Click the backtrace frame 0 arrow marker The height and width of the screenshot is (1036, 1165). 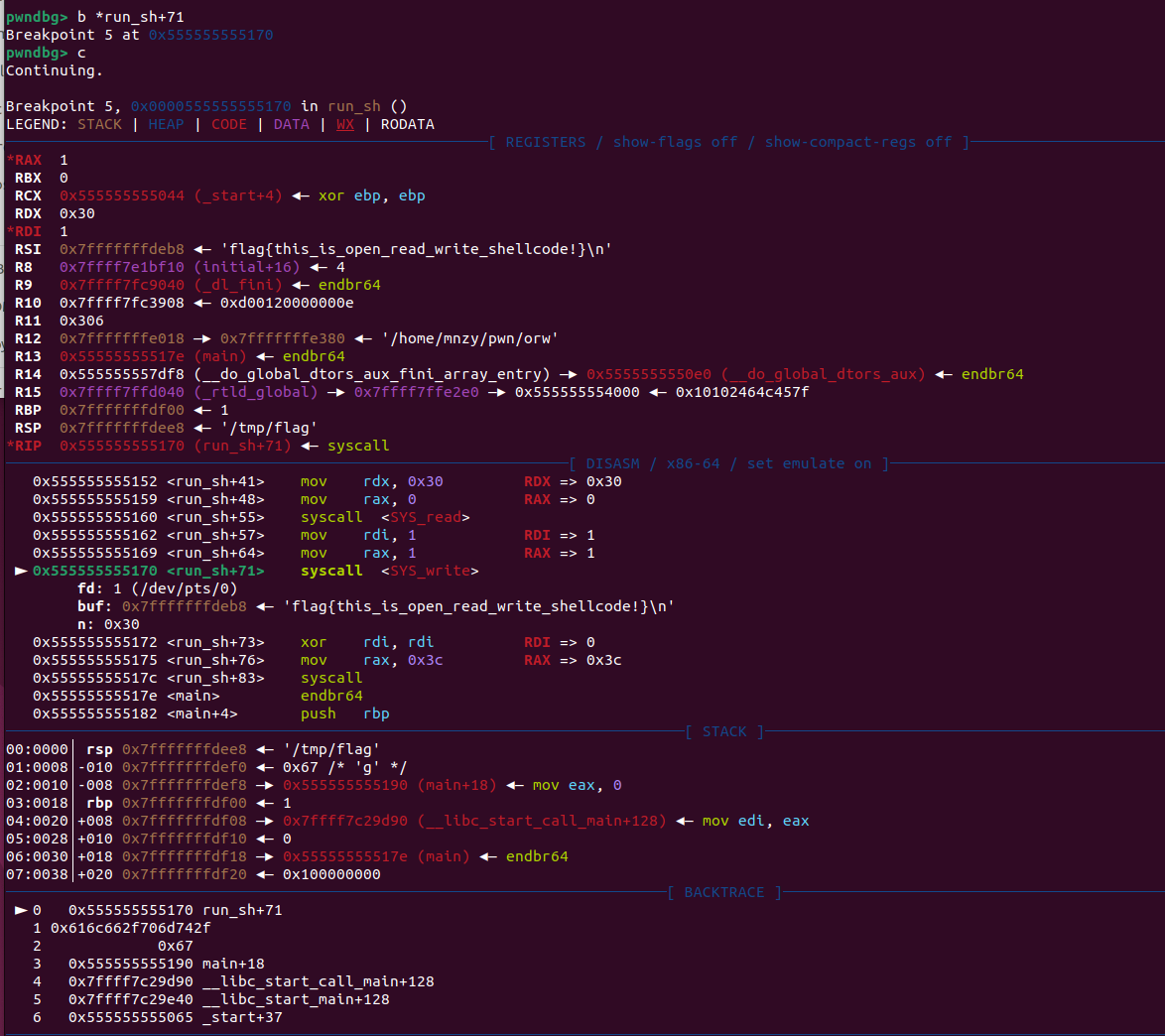pyautogui.click(x=21, y=910)
